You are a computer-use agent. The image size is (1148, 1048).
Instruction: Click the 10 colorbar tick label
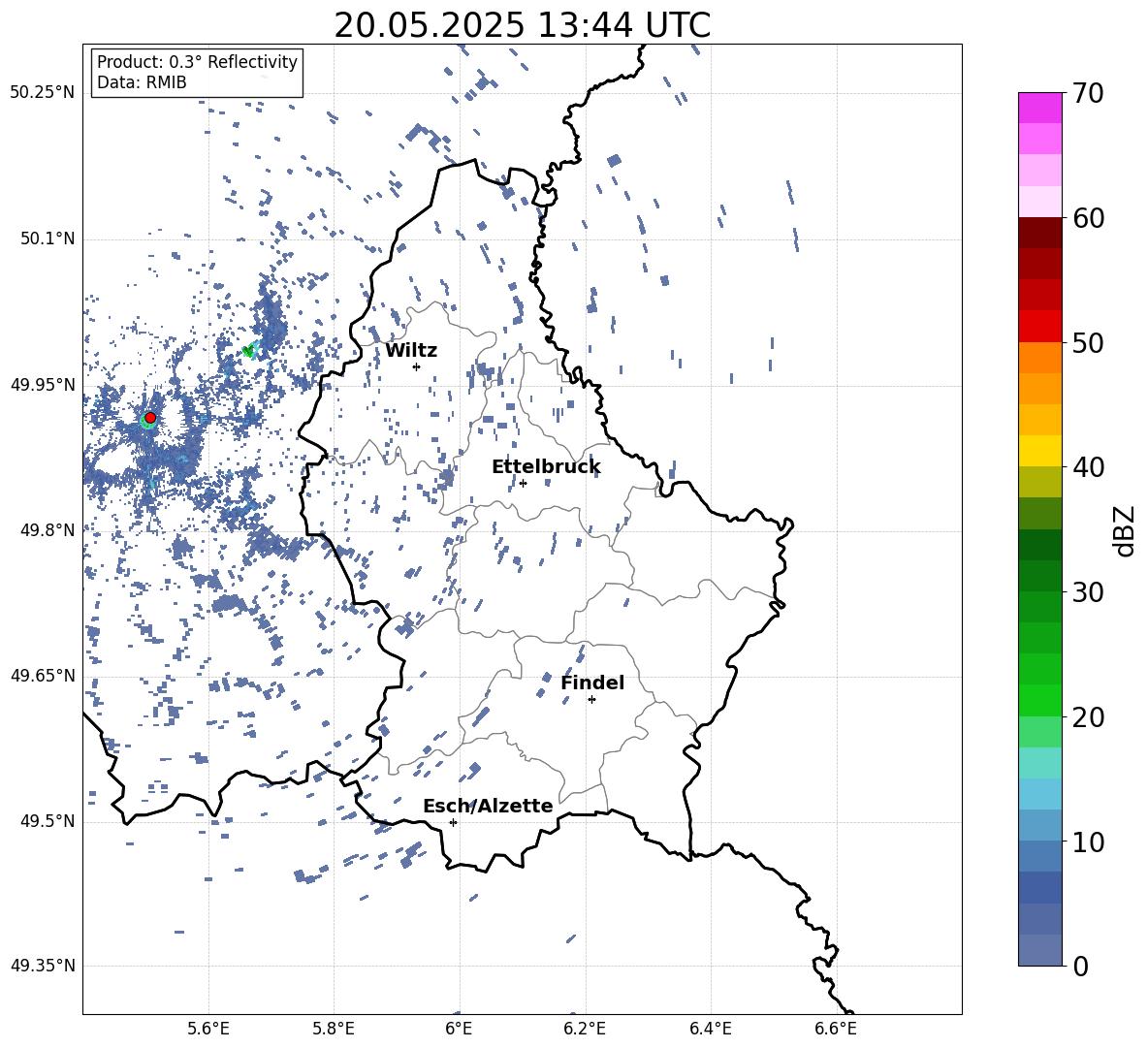coord(1088,842)
